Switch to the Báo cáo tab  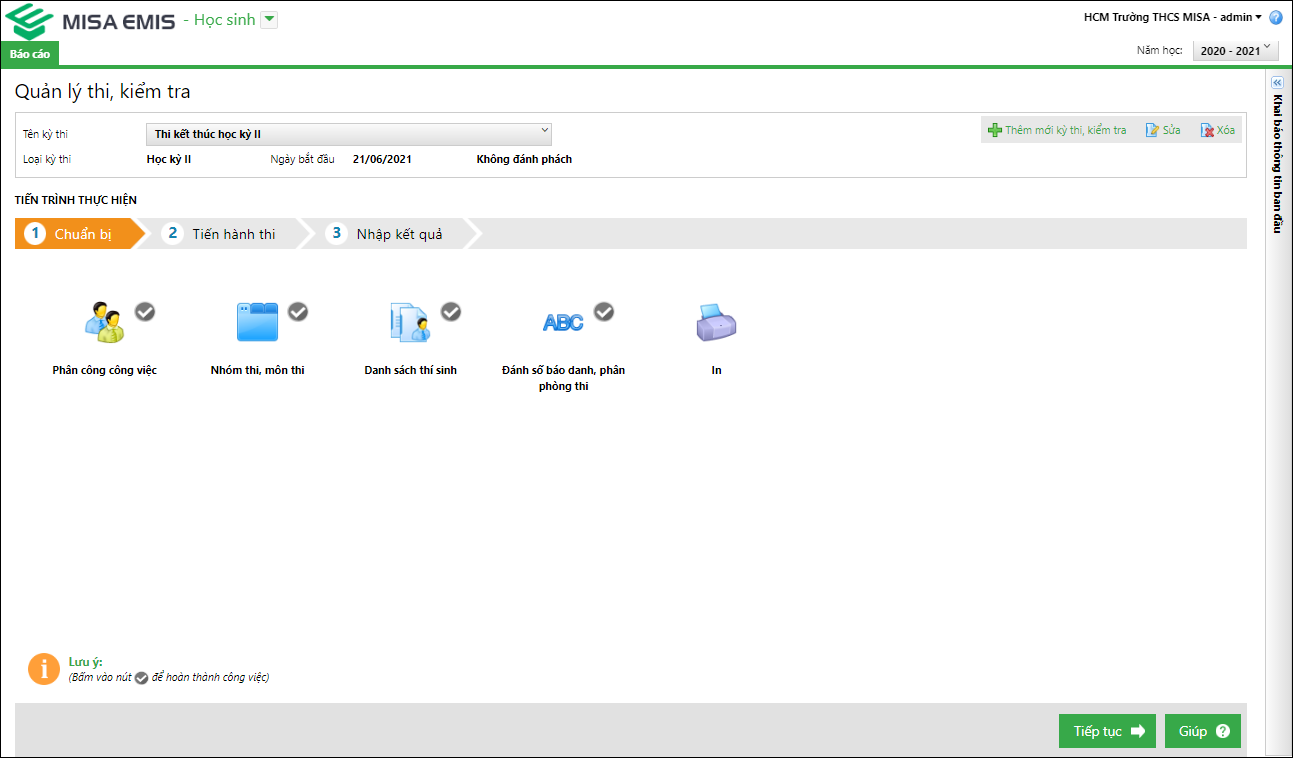[x=30, y=53]
